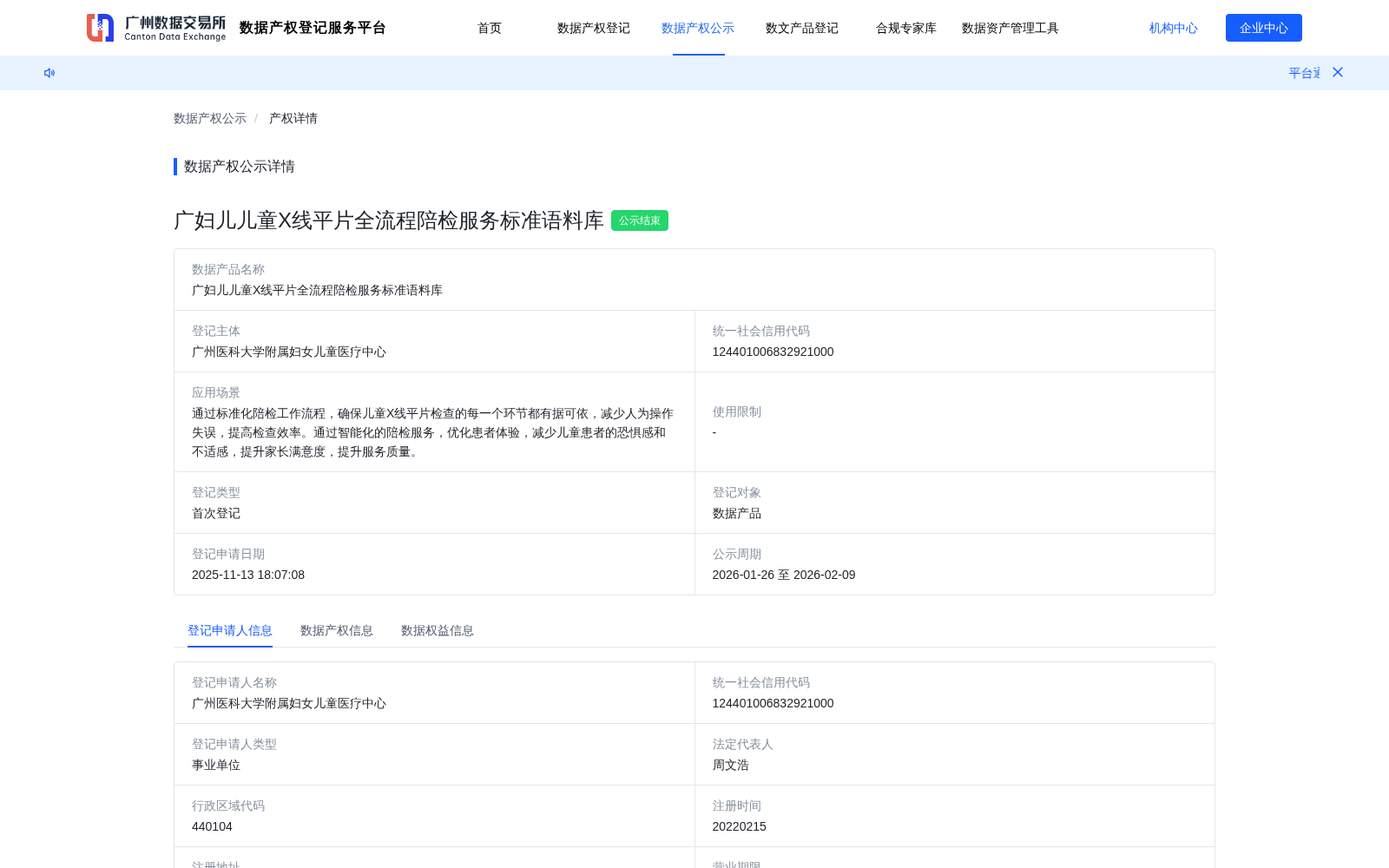This screenshot has height=868, width=1389.
Task: Click the 数据产品名称 value text
Action: pyautogui.click(x=317, y=290)
